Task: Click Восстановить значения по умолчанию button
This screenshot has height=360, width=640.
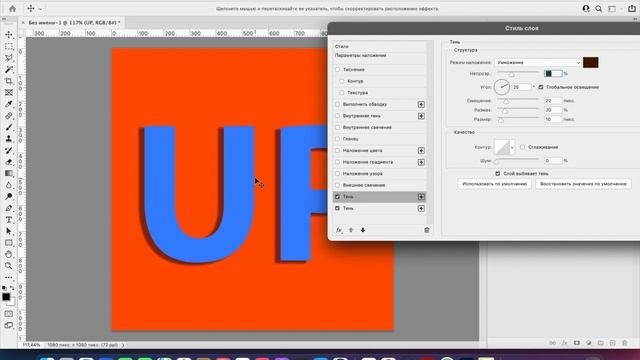Action: point(583,184)
